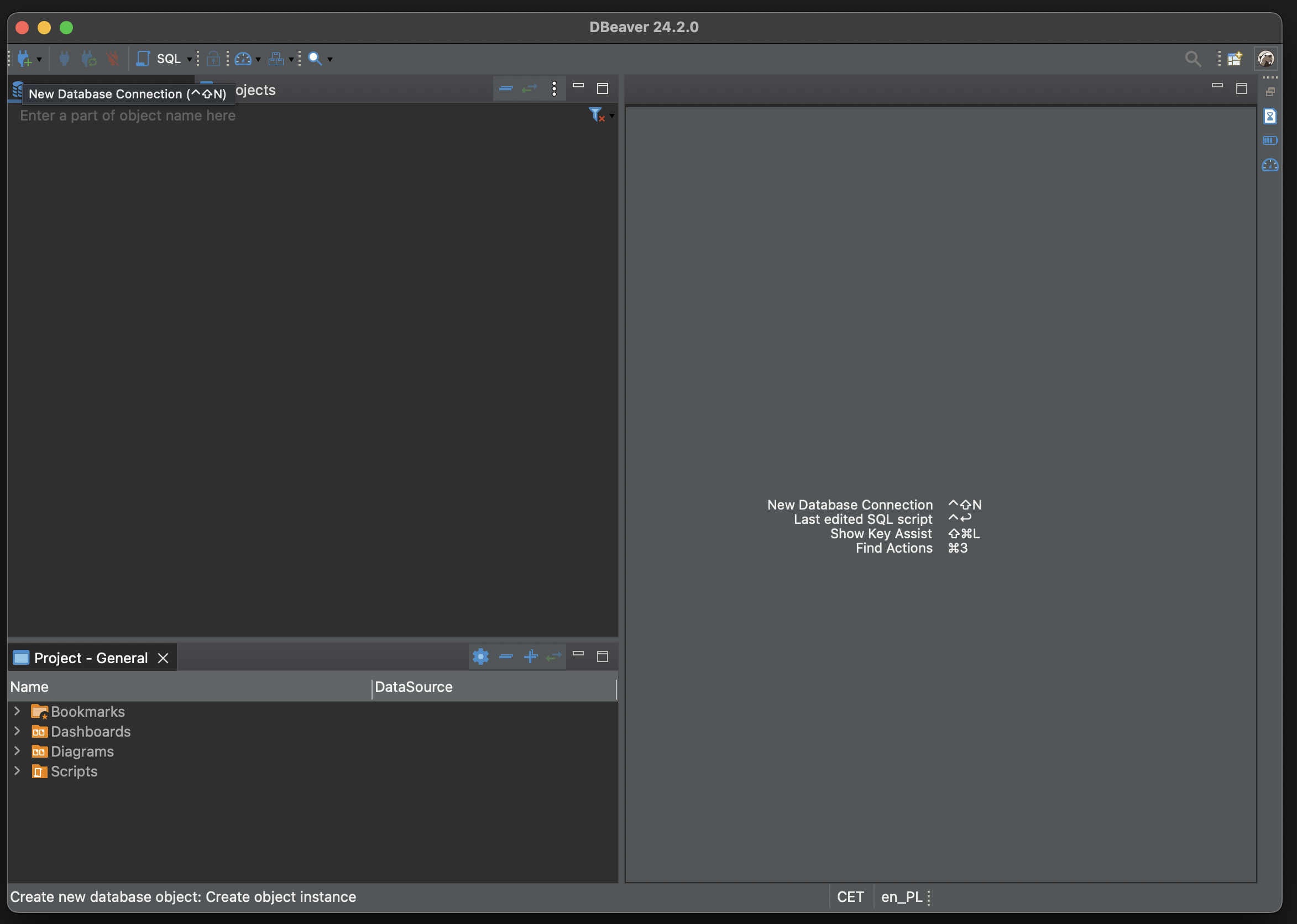
Task: Expand the Scripts folder
Action: (16, 770)
